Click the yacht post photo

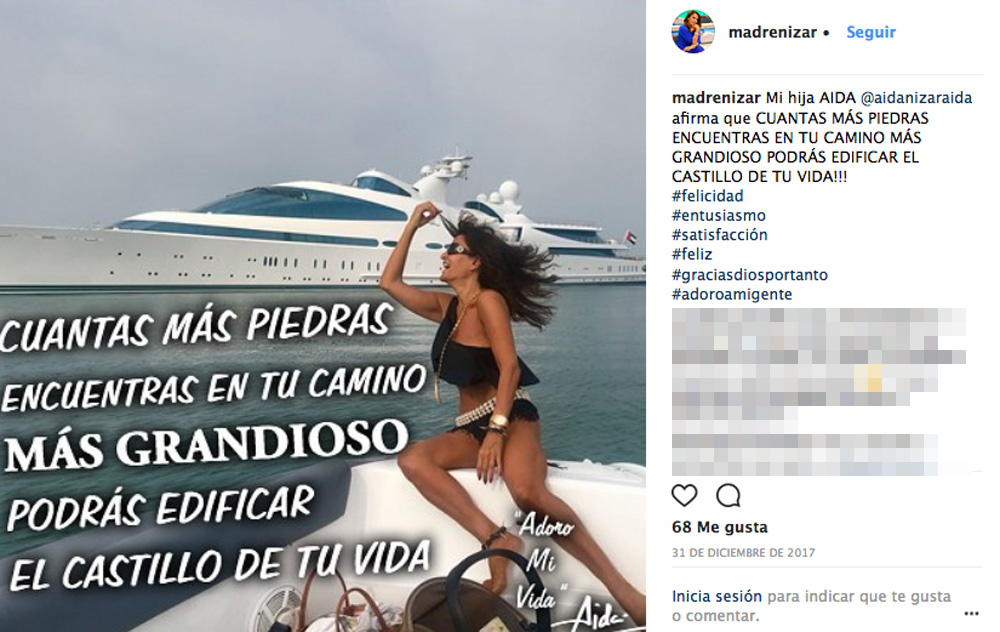coord(323,316)
